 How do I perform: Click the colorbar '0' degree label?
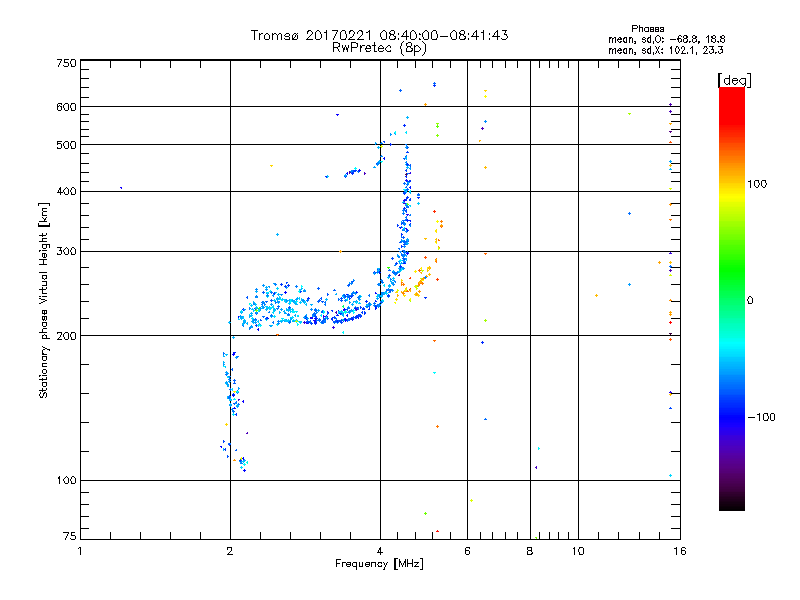pyautogui.click(x=750, y=301)
